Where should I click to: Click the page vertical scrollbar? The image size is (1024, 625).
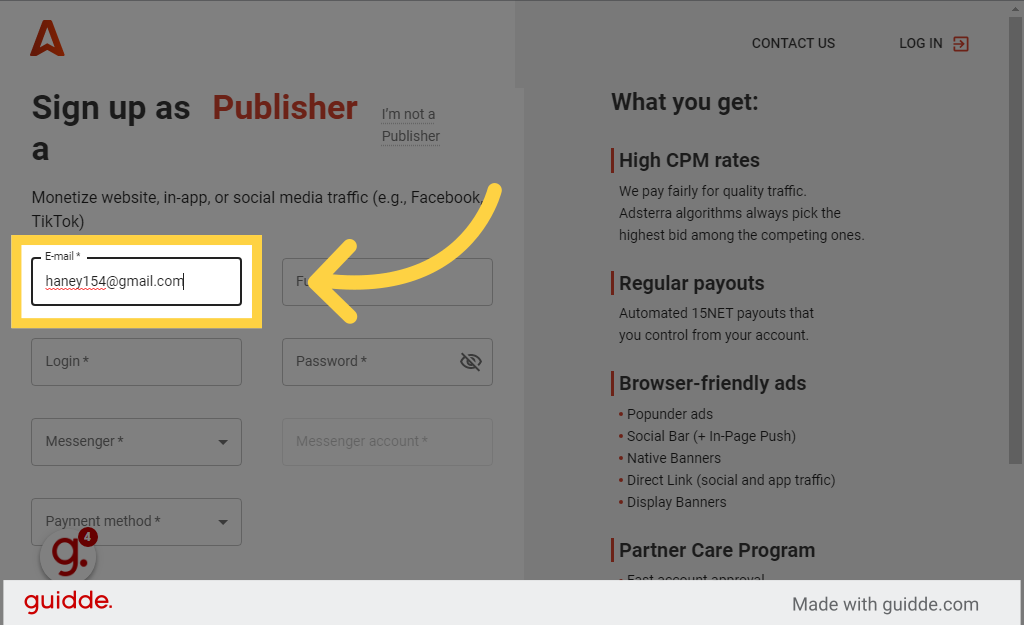click(1015, 240)
